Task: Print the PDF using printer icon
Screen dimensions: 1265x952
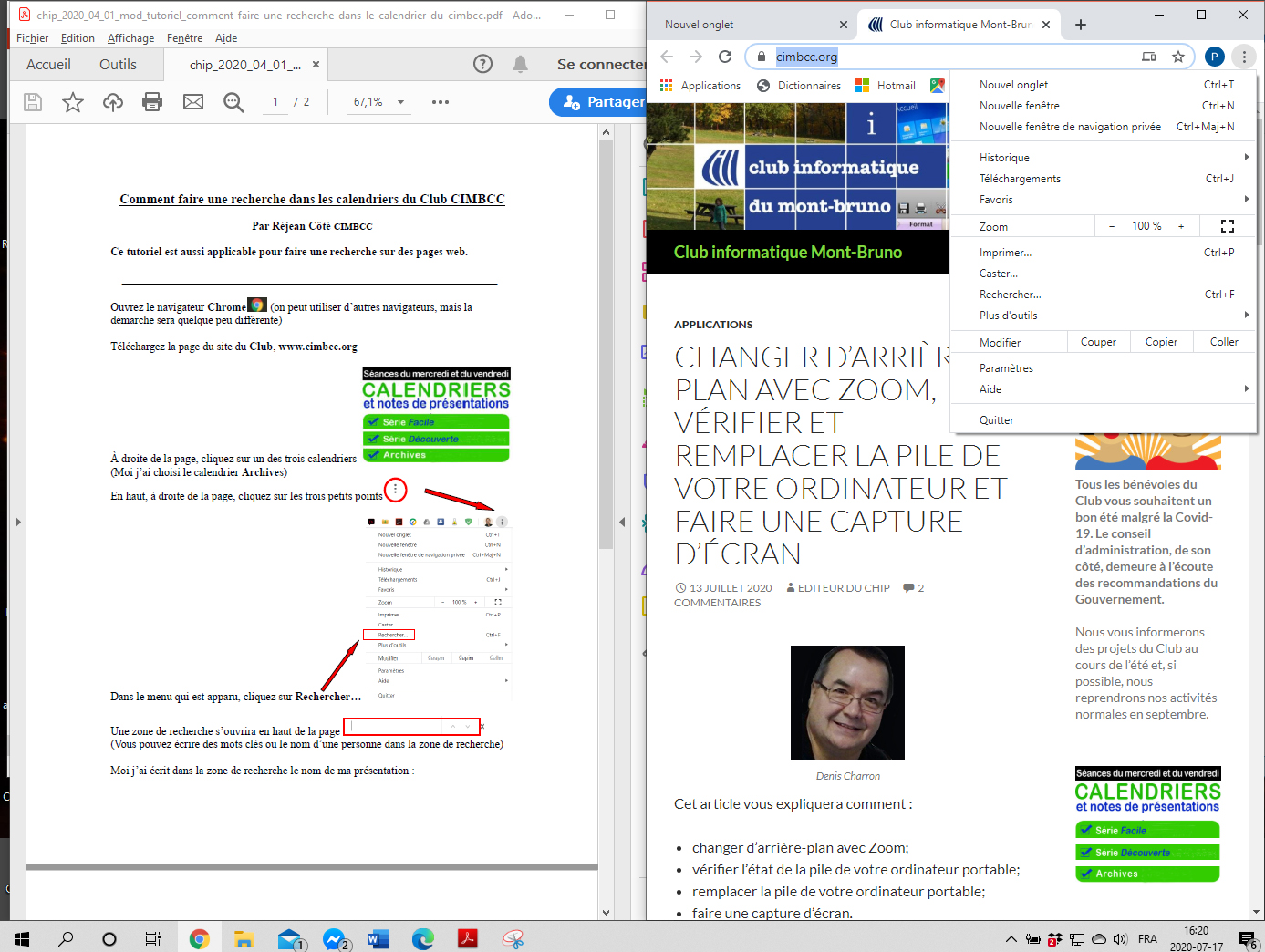Action: point(152,102)
